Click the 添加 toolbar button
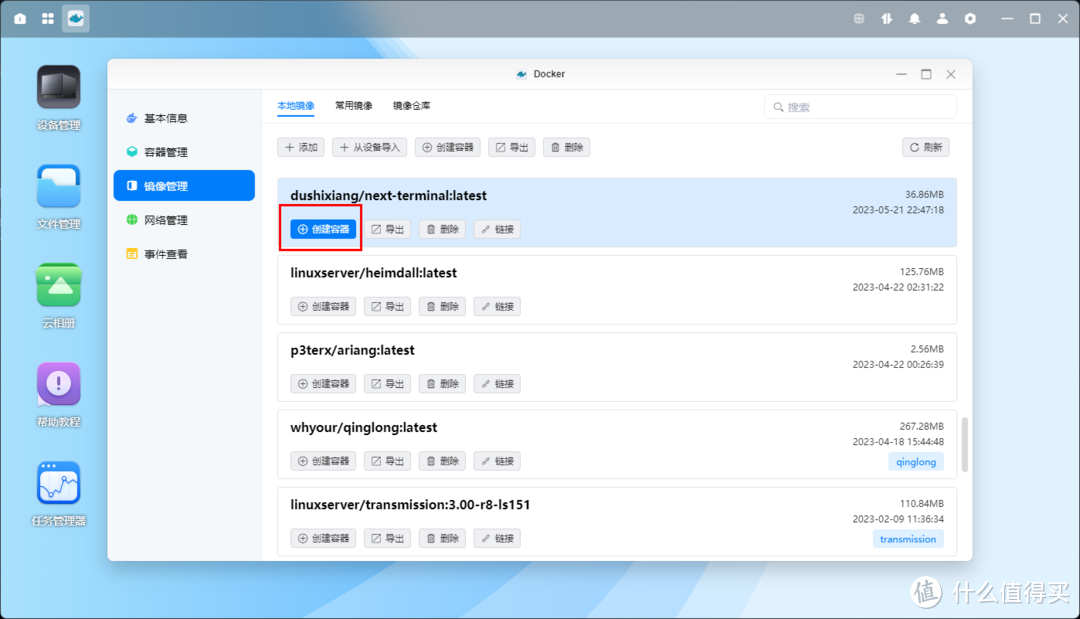 301,147
